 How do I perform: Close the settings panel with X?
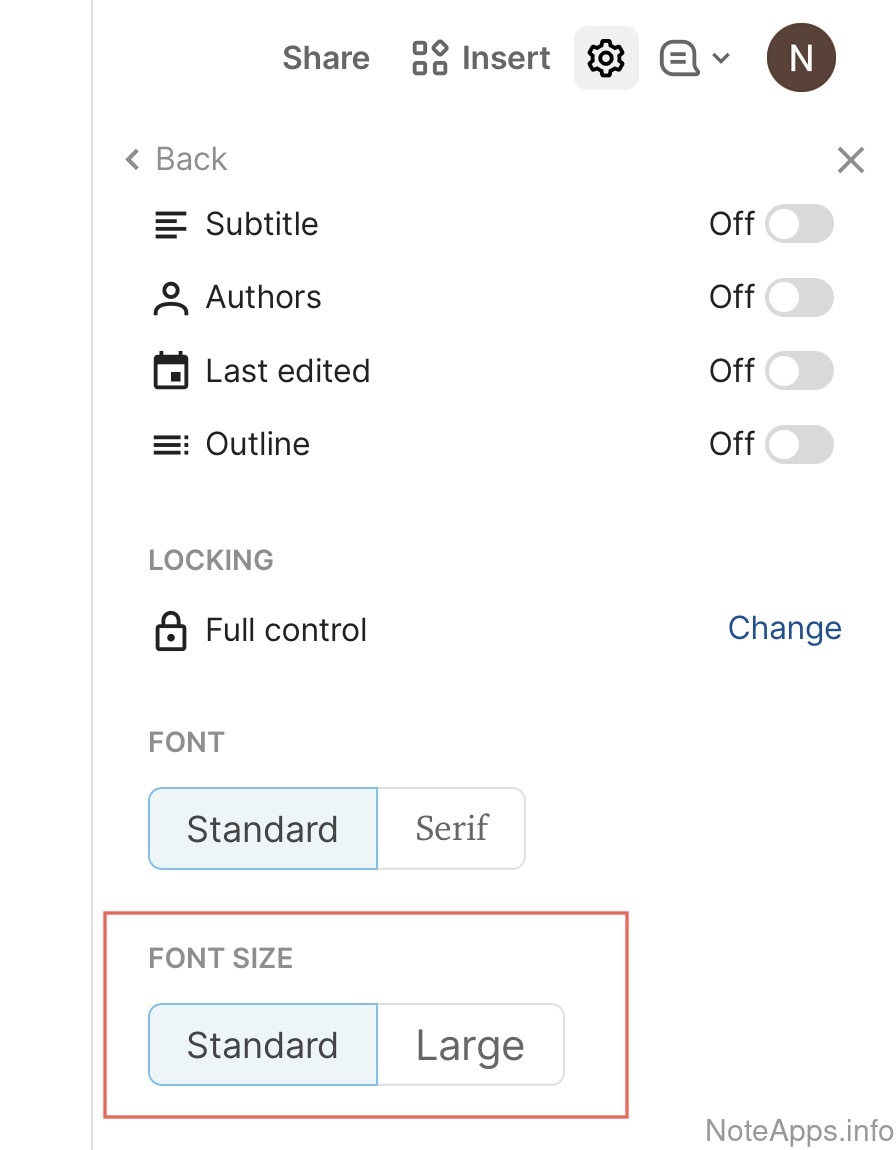(850, 160)
